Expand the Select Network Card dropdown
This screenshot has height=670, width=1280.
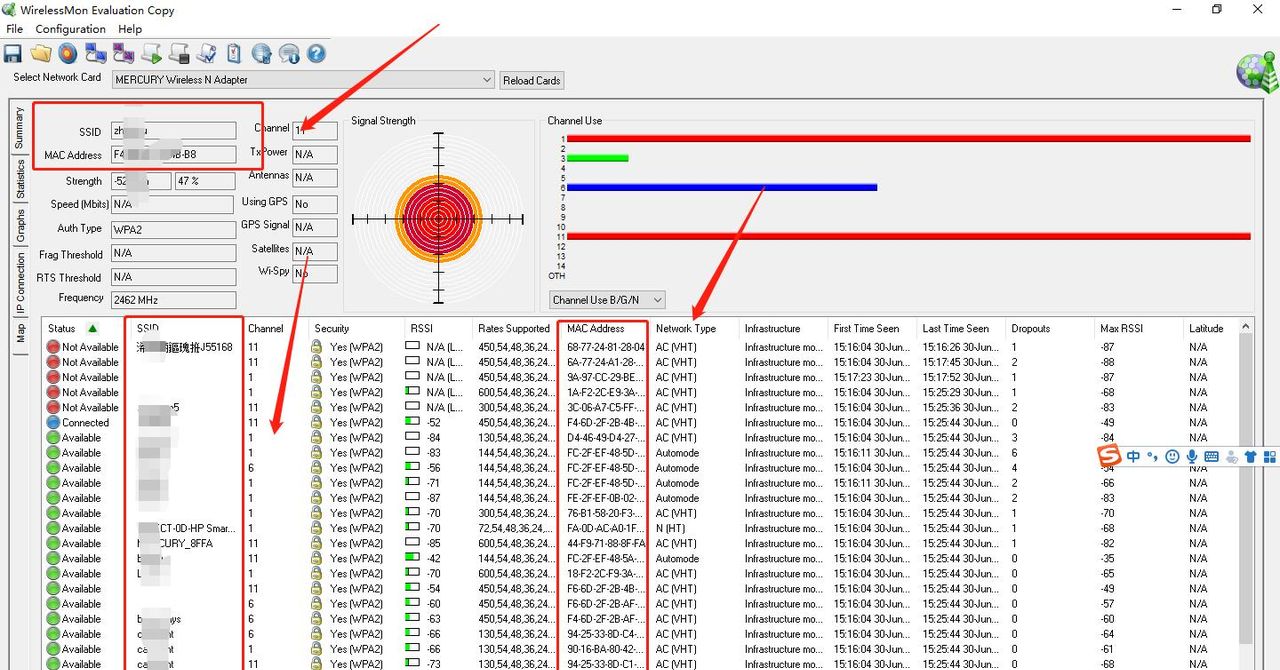pyautogui.click(x=487, y=80)
